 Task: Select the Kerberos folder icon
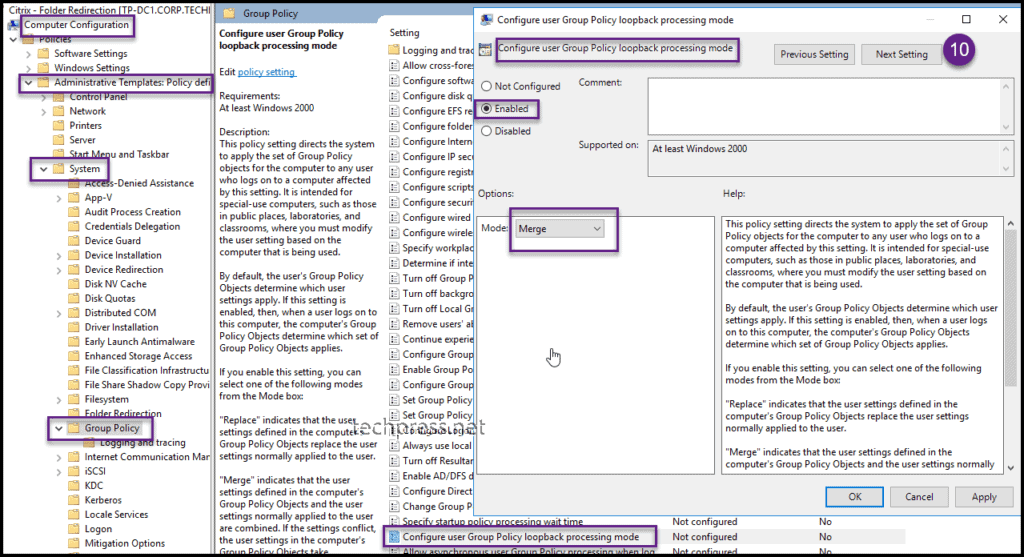tap(74, 500)
